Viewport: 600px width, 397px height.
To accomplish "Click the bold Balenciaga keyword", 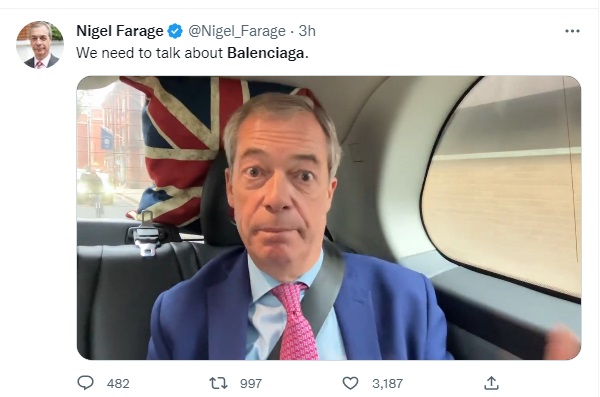I will click(x=267, y=53).
